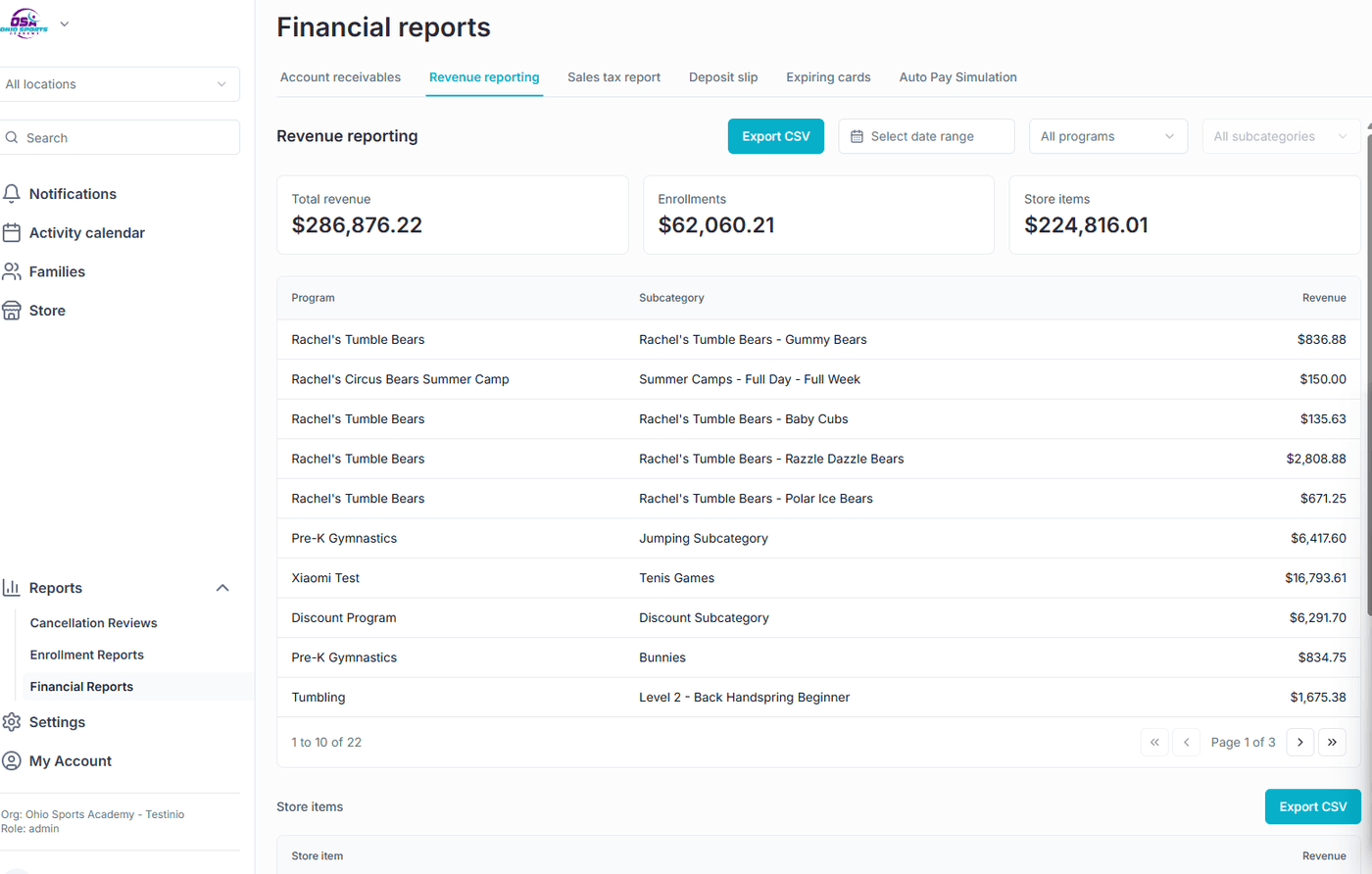Jump to last page of table

(1332, 742)
